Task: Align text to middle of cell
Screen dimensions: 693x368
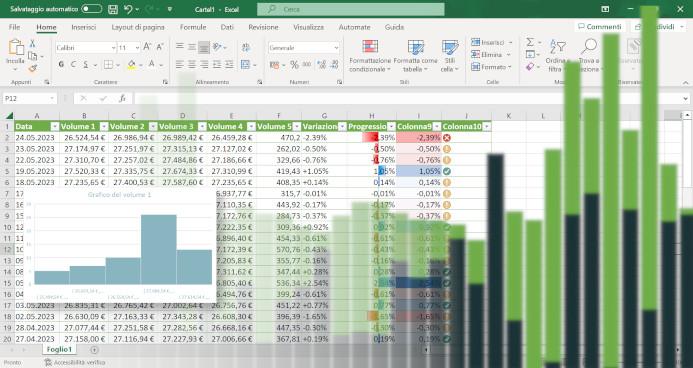Action: click(192, 46)
